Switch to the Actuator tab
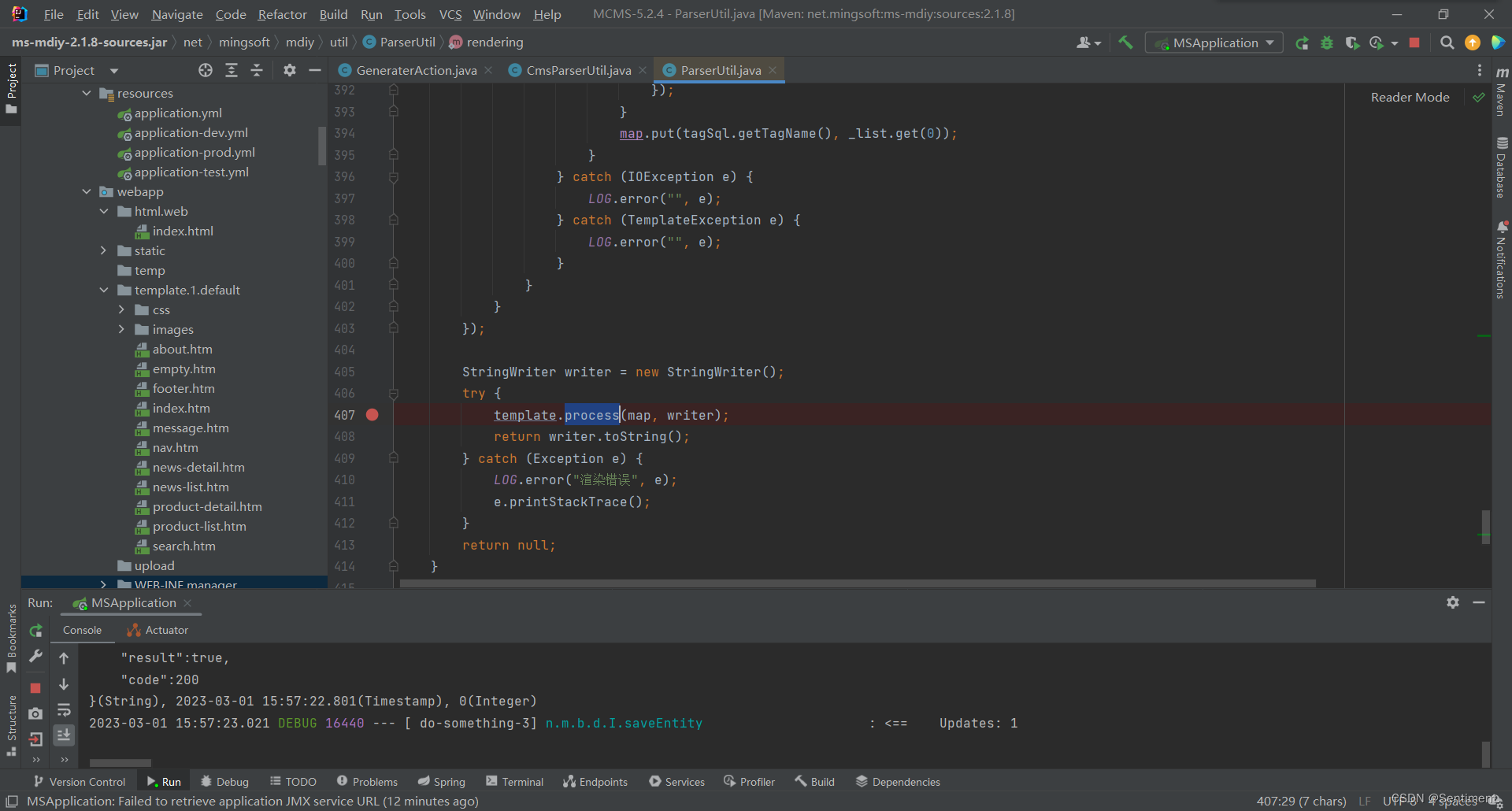This screenshot has height=811, width=1512. click(x=157, y=630)
